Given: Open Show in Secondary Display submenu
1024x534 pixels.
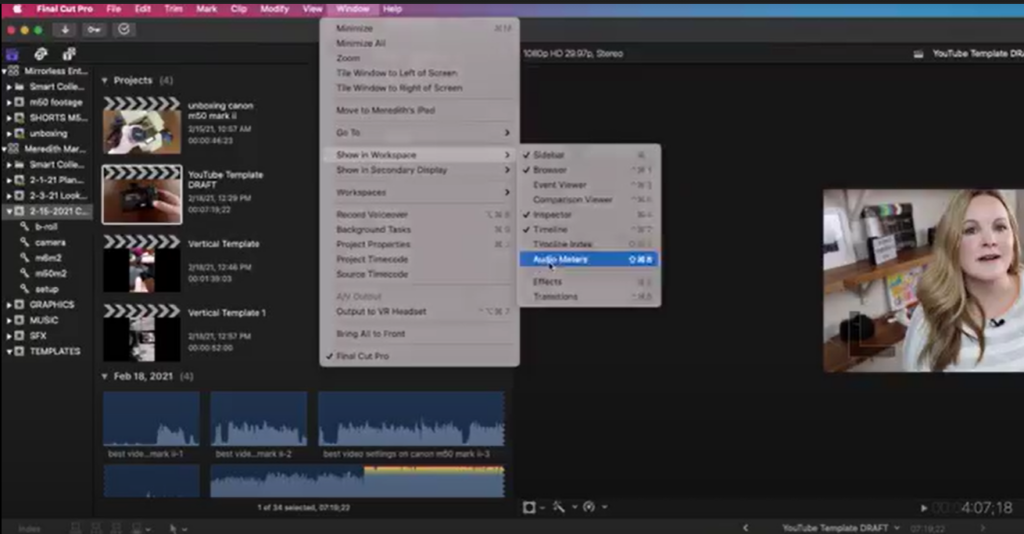Looking at the screenshot, I should [x=419, y=170].
